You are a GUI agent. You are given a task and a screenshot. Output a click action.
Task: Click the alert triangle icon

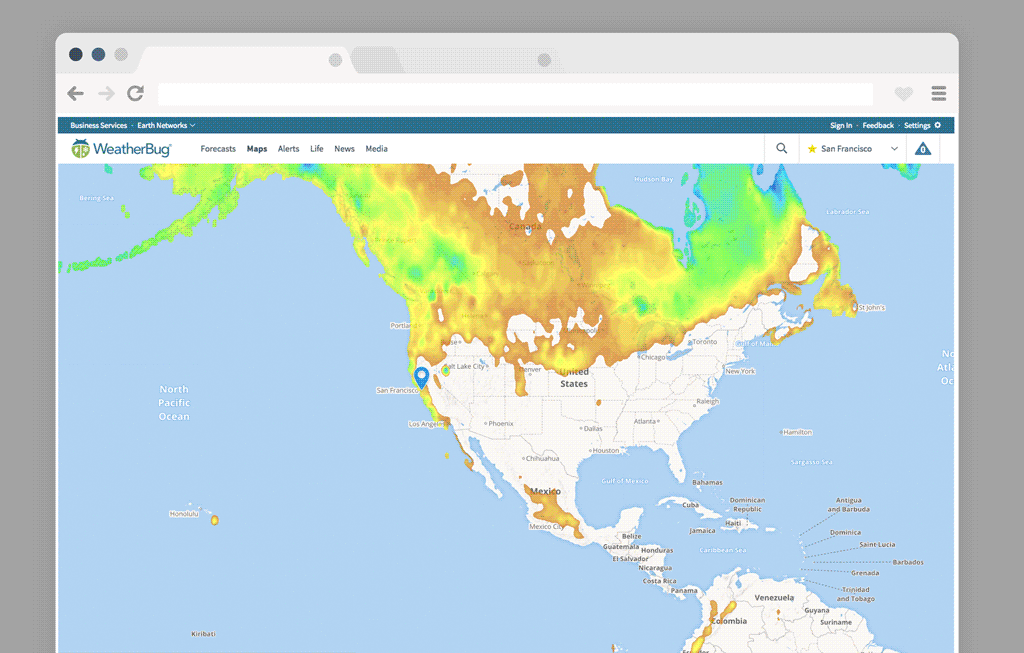click(x=923, y=149)
